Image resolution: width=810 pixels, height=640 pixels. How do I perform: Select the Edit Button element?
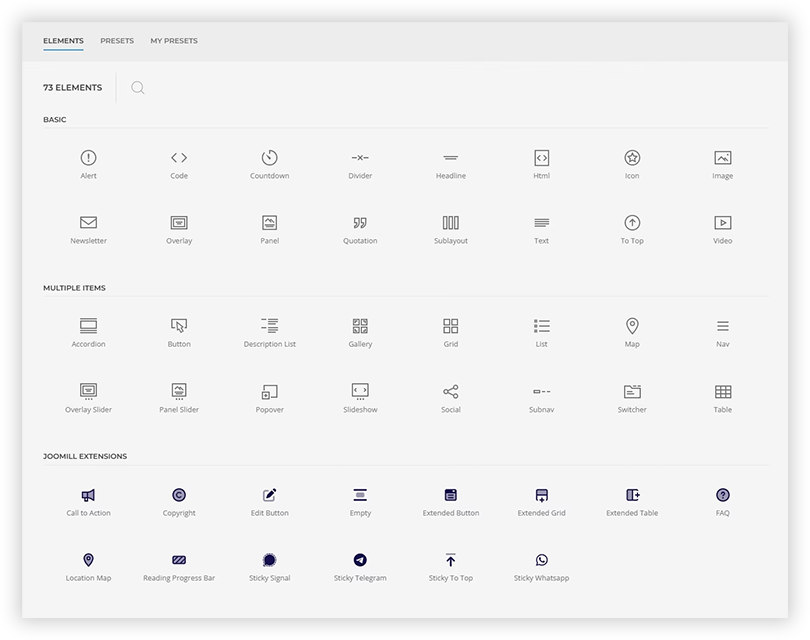[270, 502]
